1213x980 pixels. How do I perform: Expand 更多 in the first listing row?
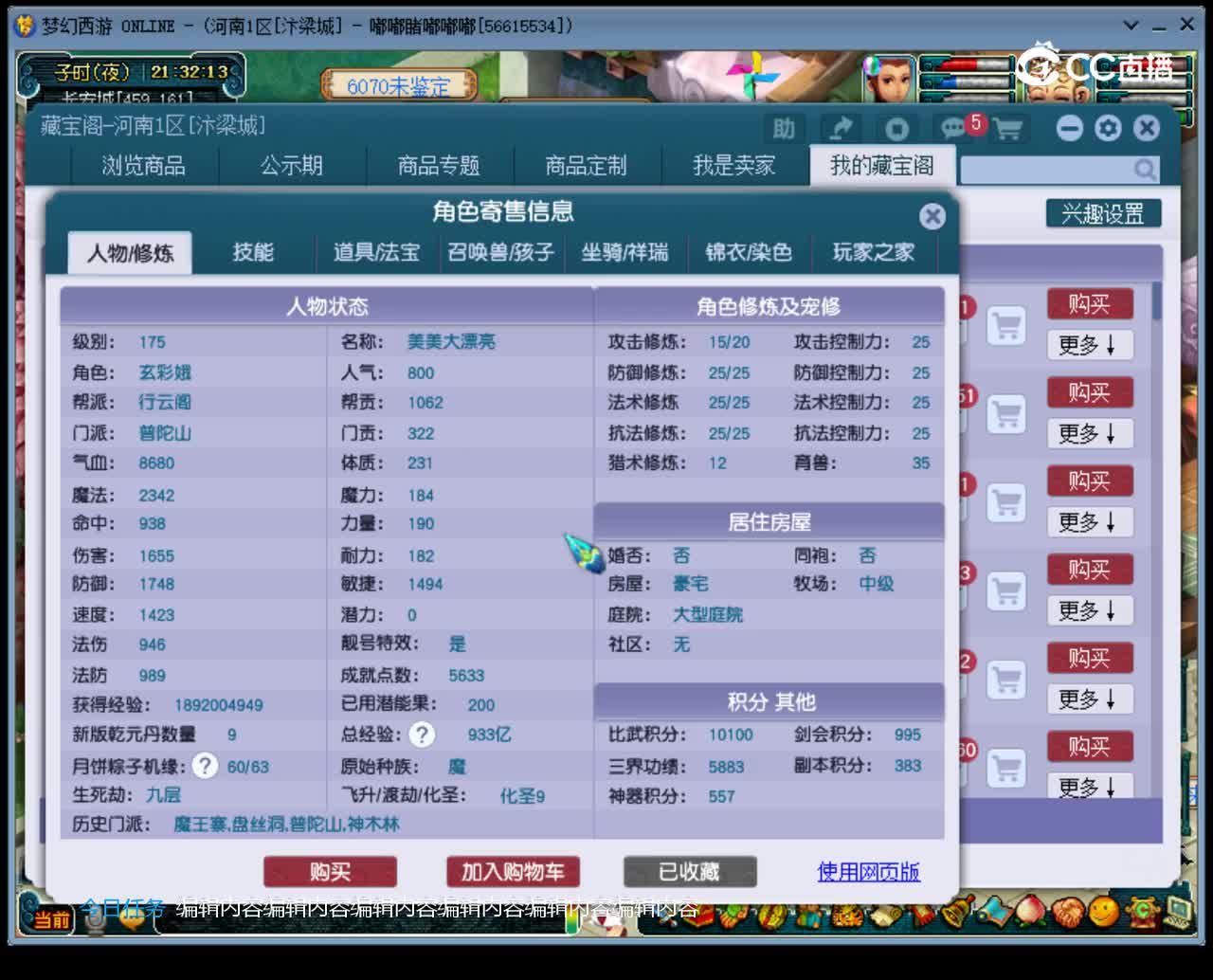[1089, 345]
